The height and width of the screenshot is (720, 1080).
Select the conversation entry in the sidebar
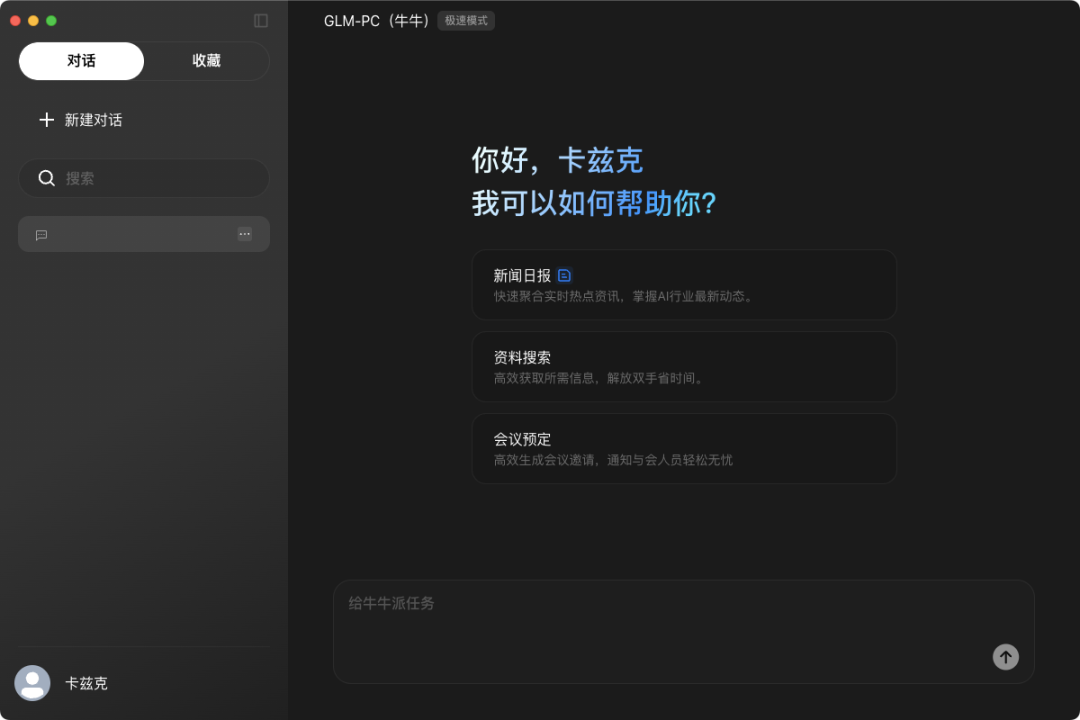[x=144, y=234]
